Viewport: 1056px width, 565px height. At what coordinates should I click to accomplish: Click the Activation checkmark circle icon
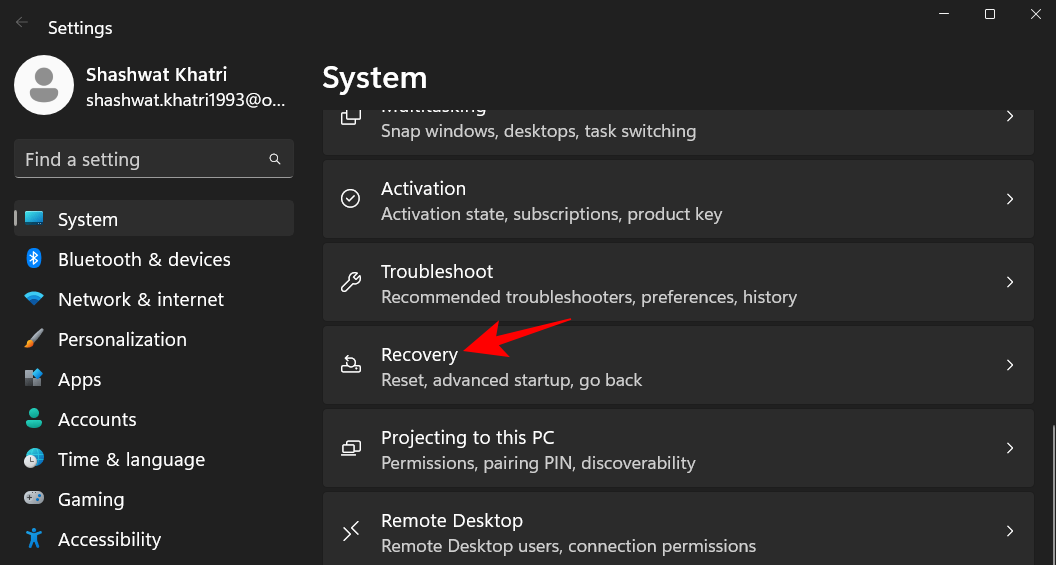(x=351, y=199)
